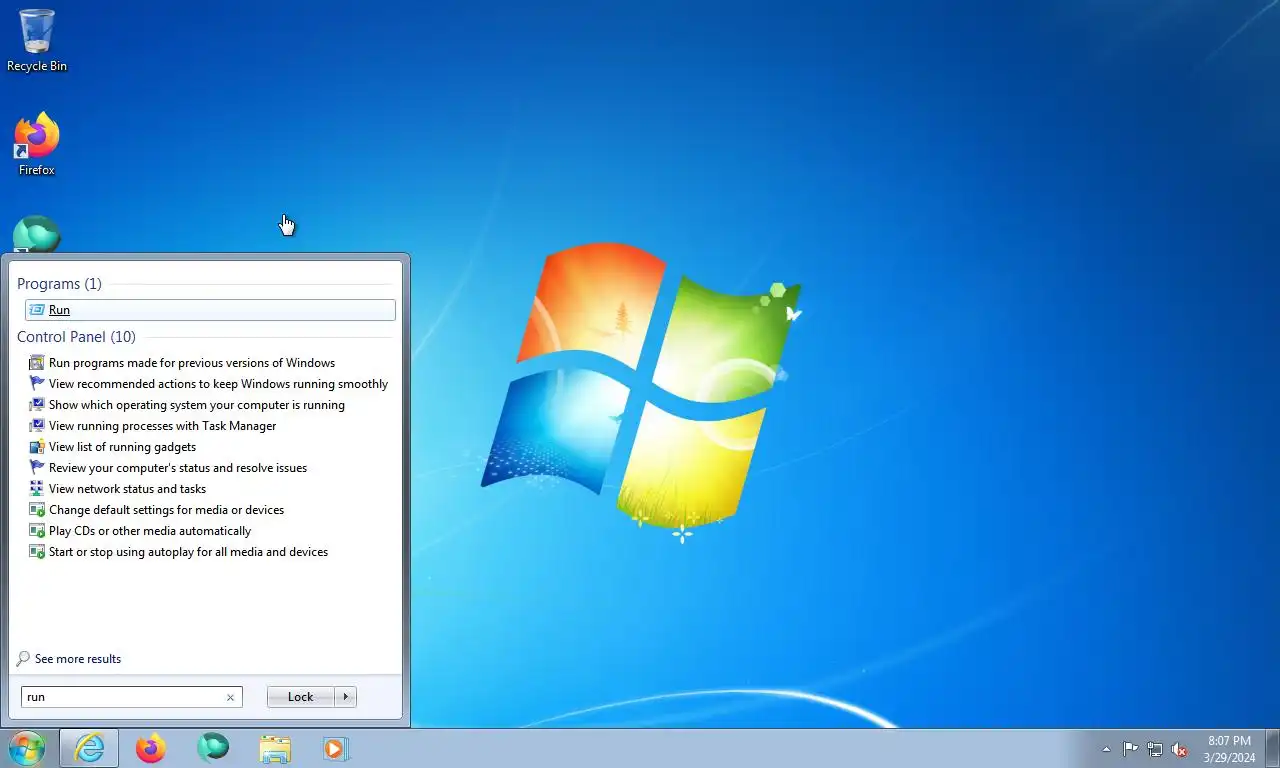Screen dimensions: 1280x768
Task: Select the Firefox desktop shortcut
Action: pyautogui.click(x=37, y=145)
